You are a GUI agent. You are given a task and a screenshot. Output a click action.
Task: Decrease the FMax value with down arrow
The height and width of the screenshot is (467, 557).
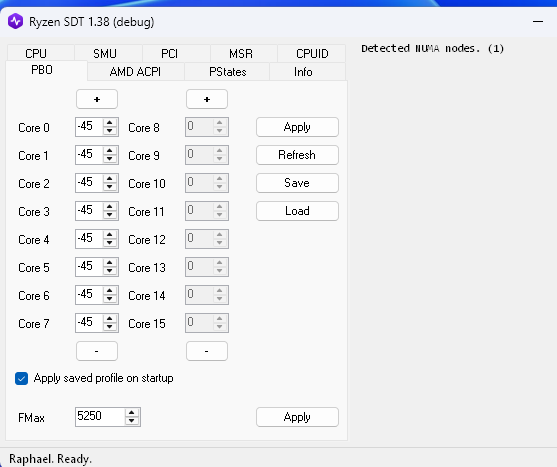tap(132, 421)
